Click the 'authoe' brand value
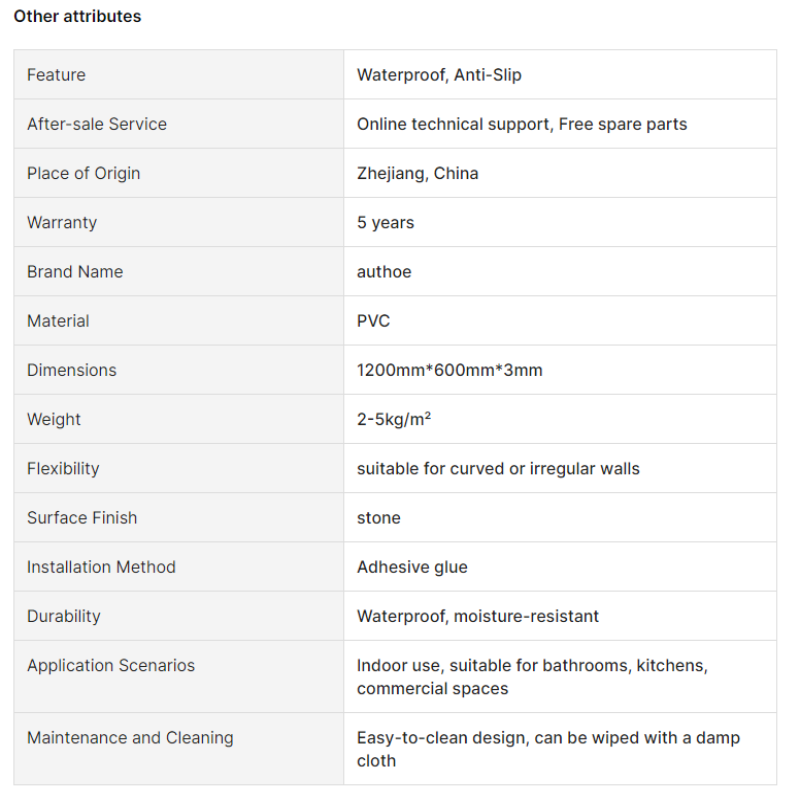800x800 pixels. coord(384,271)
